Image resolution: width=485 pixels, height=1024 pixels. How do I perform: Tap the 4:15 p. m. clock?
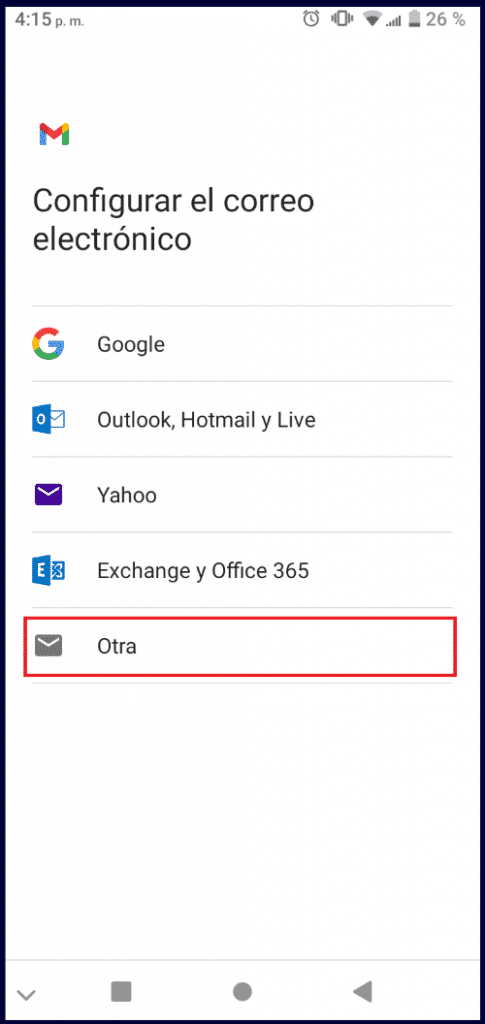[50, 20]
